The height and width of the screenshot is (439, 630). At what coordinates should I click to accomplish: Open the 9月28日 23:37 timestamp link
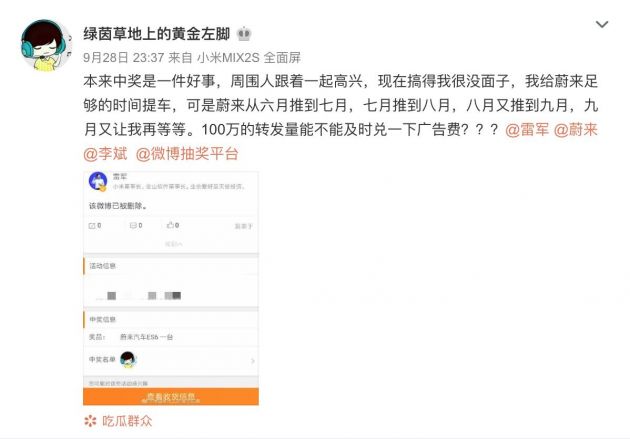[123, 58]
